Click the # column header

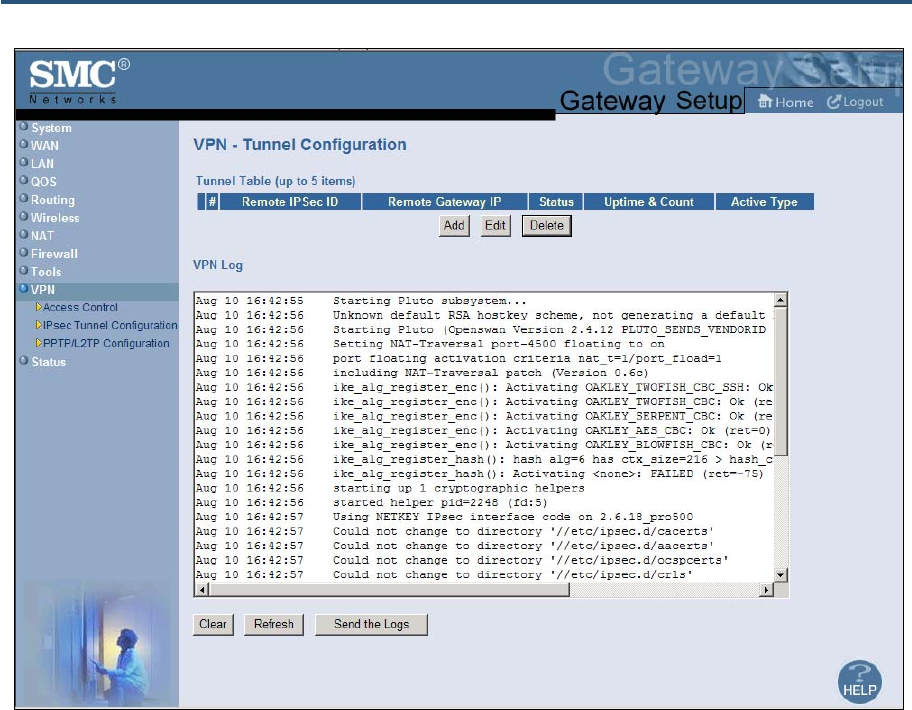point(212,202)
